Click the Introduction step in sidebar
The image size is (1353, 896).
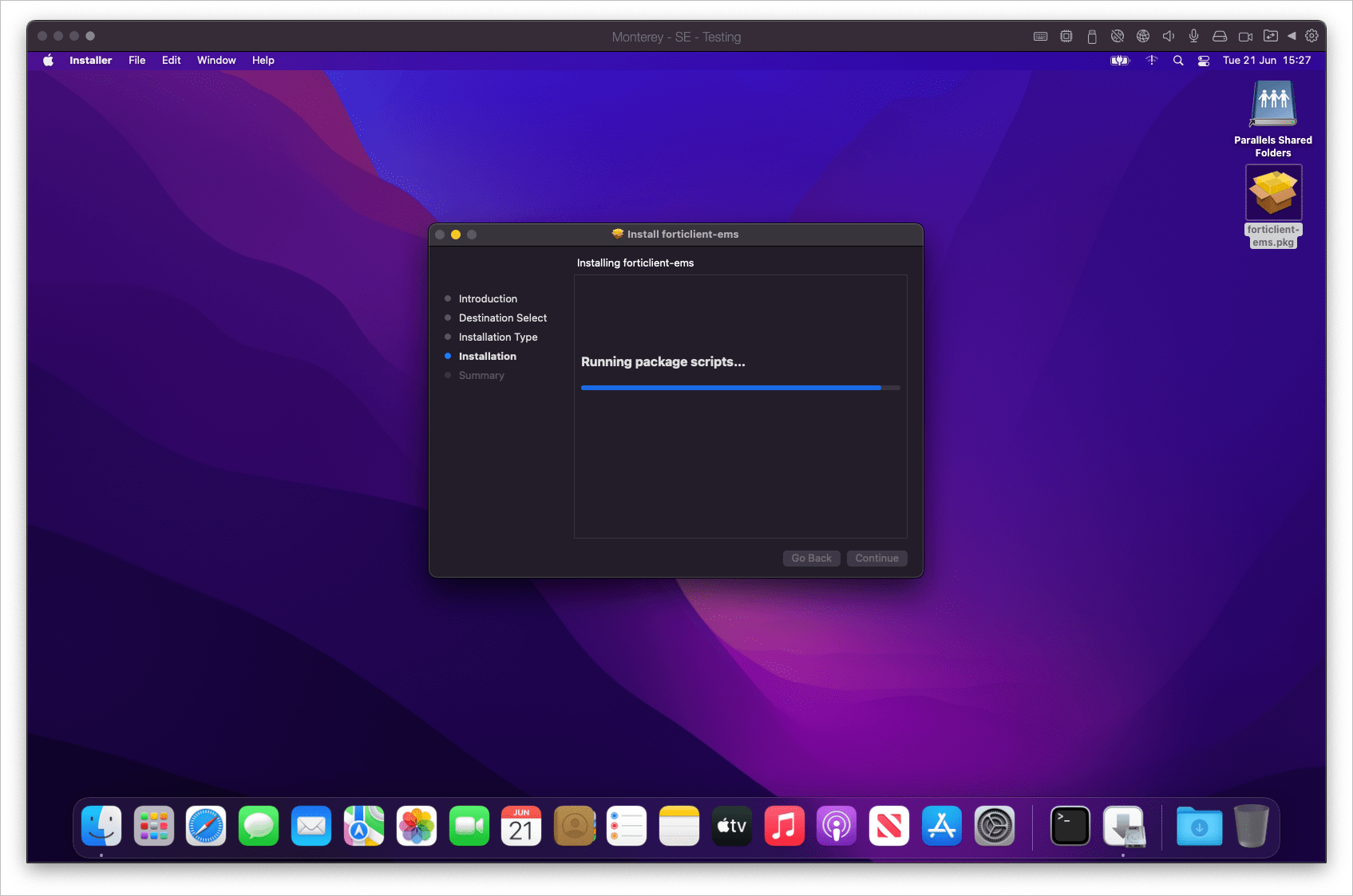(x=488, y=298)
